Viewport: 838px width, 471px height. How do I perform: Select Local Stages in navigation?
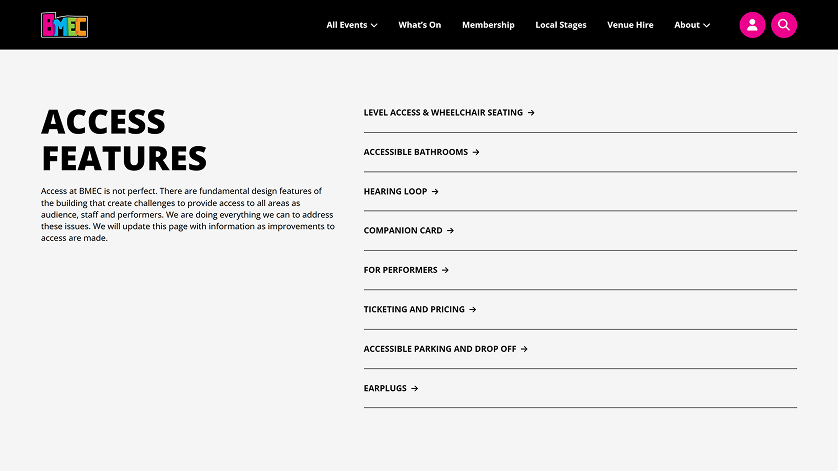561,25
